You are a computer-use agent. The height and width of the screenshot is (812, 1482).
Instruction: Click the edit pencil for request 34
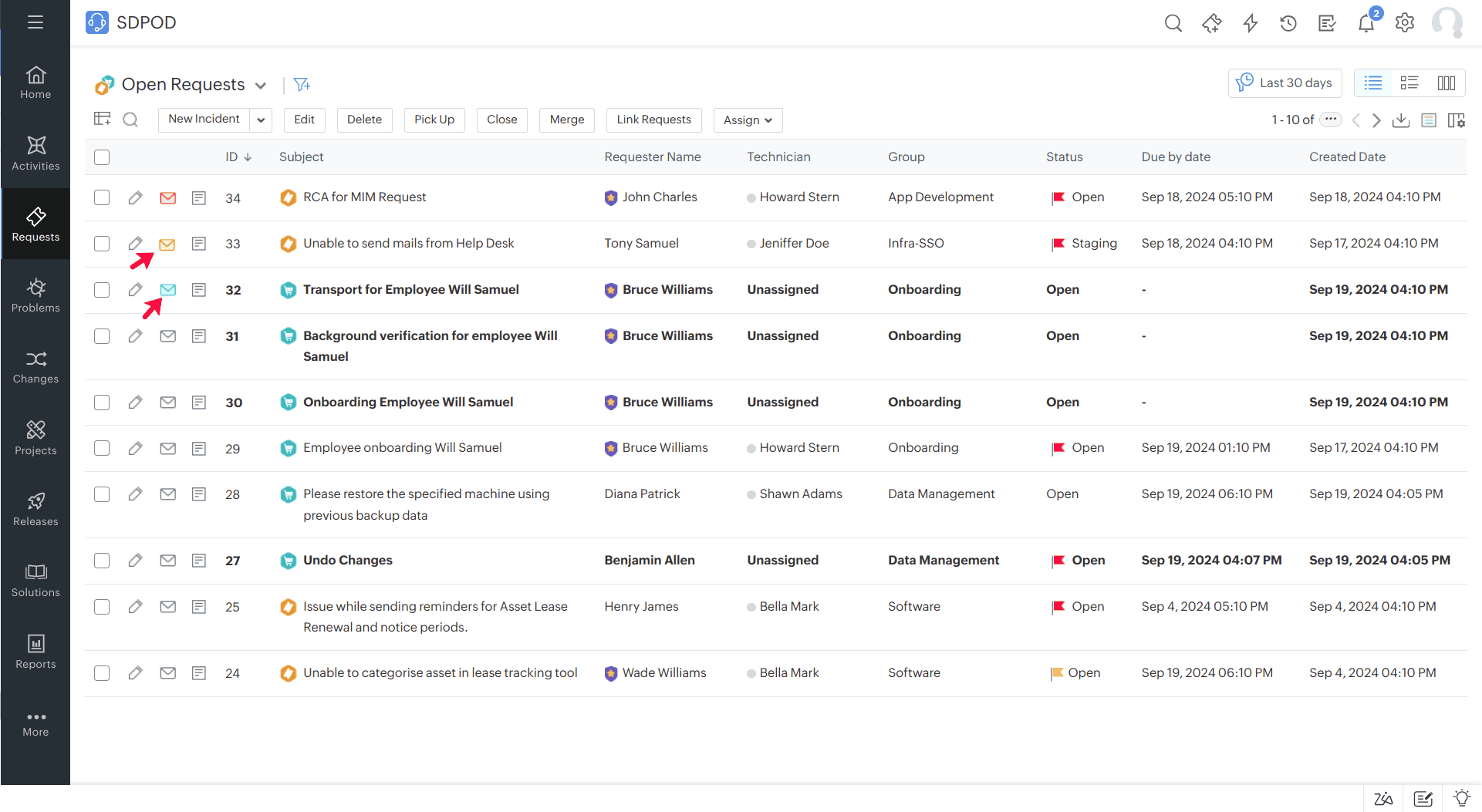coord(135,198)
